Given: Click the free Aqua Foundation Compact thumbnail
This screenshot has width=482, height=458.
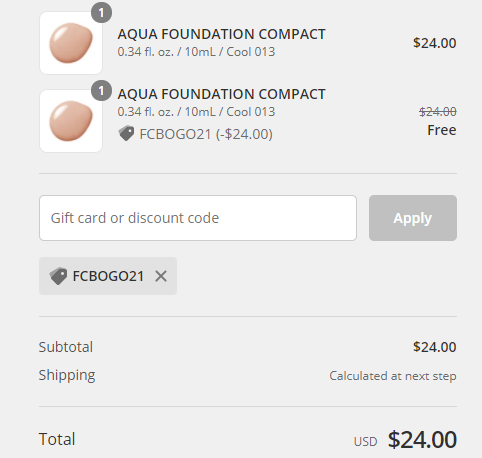Looking at the screenshot, I should pyautogui.click(x=71, y=121).
